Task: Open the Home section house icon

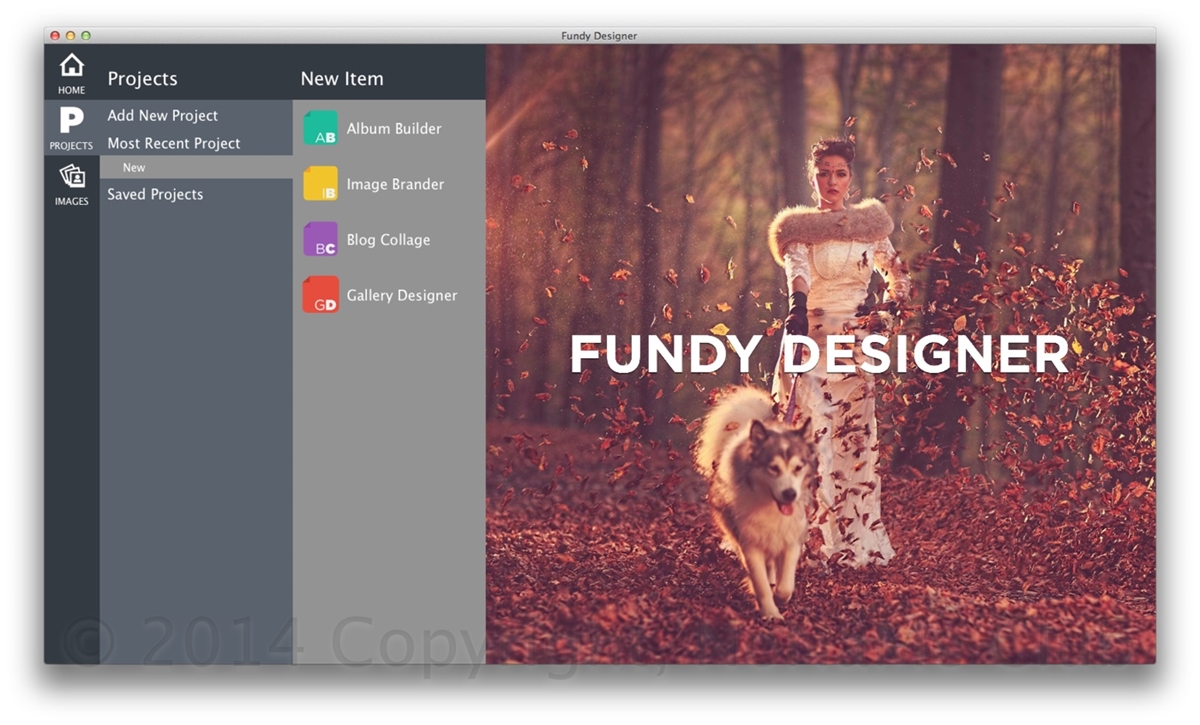Action: pos(71,66)
